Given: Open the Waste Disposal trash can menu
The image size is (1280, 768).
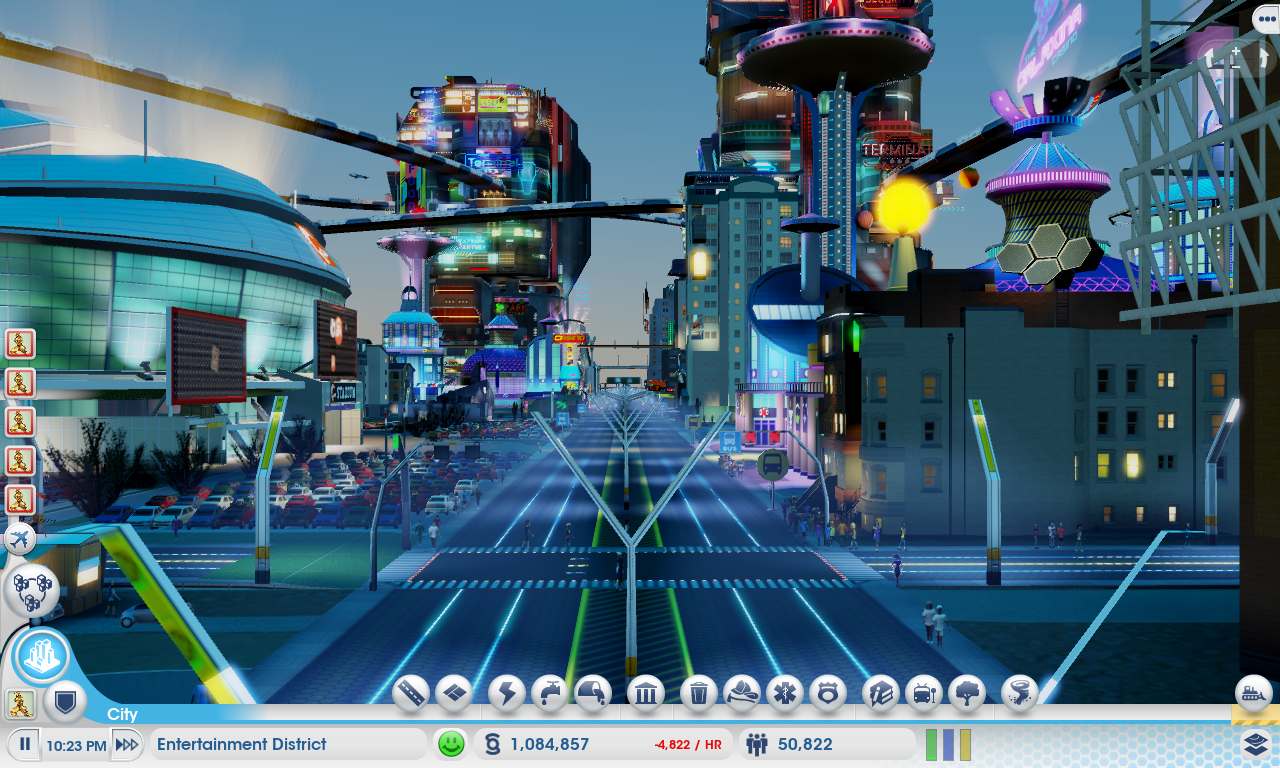Looking at the screenshot, I should pyautogui.click(x=699, y=693).
